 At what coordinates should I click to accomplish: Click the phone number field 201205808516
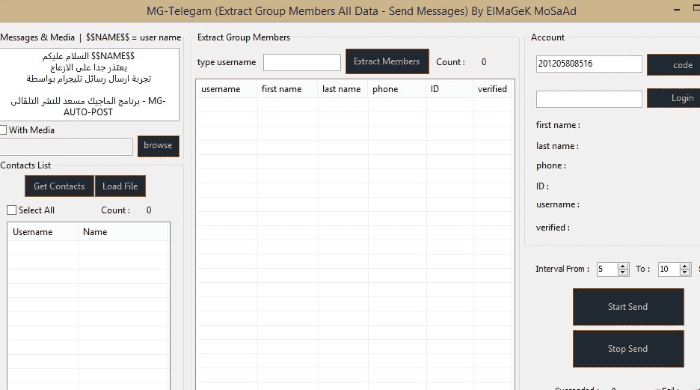589,64
